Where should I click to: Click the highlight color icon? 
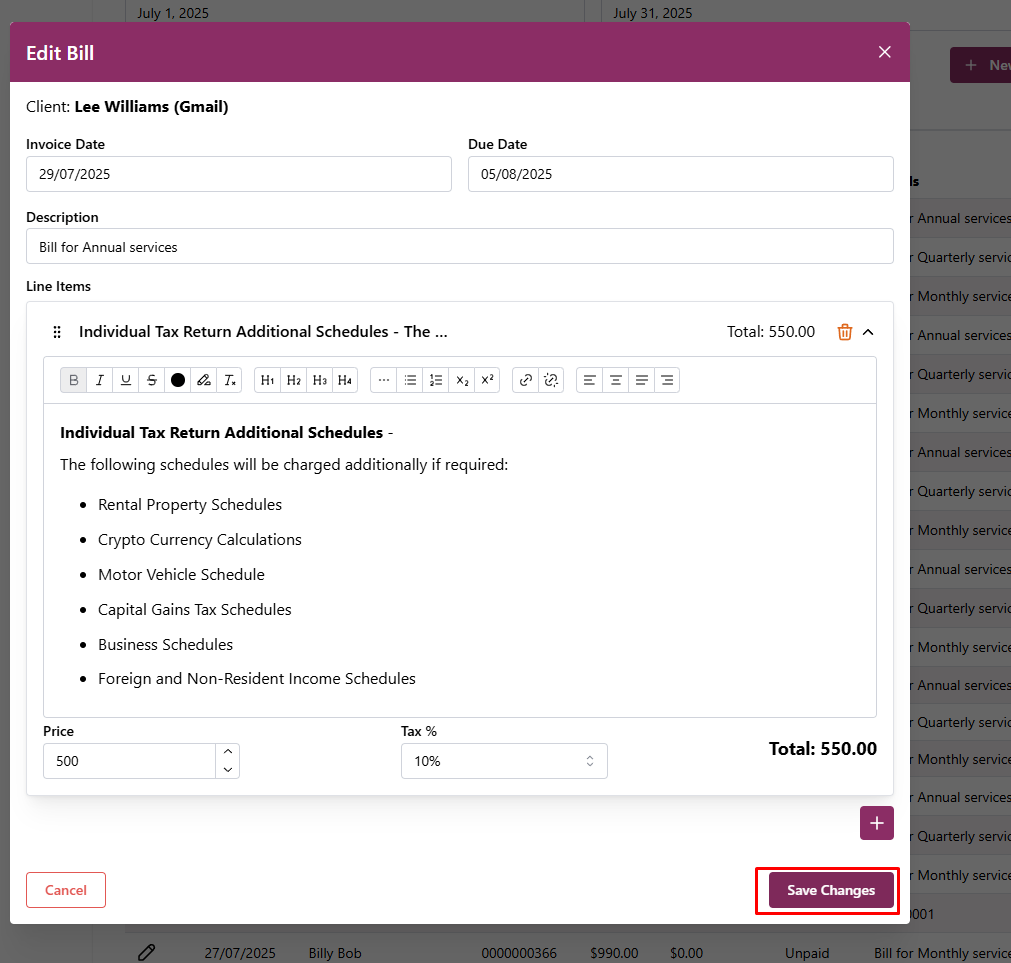tap(204, 380)
